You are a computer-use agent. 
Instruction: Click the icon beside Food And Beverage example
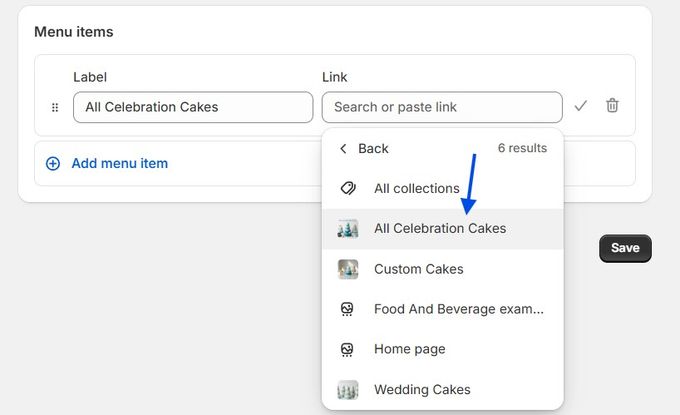347,309
